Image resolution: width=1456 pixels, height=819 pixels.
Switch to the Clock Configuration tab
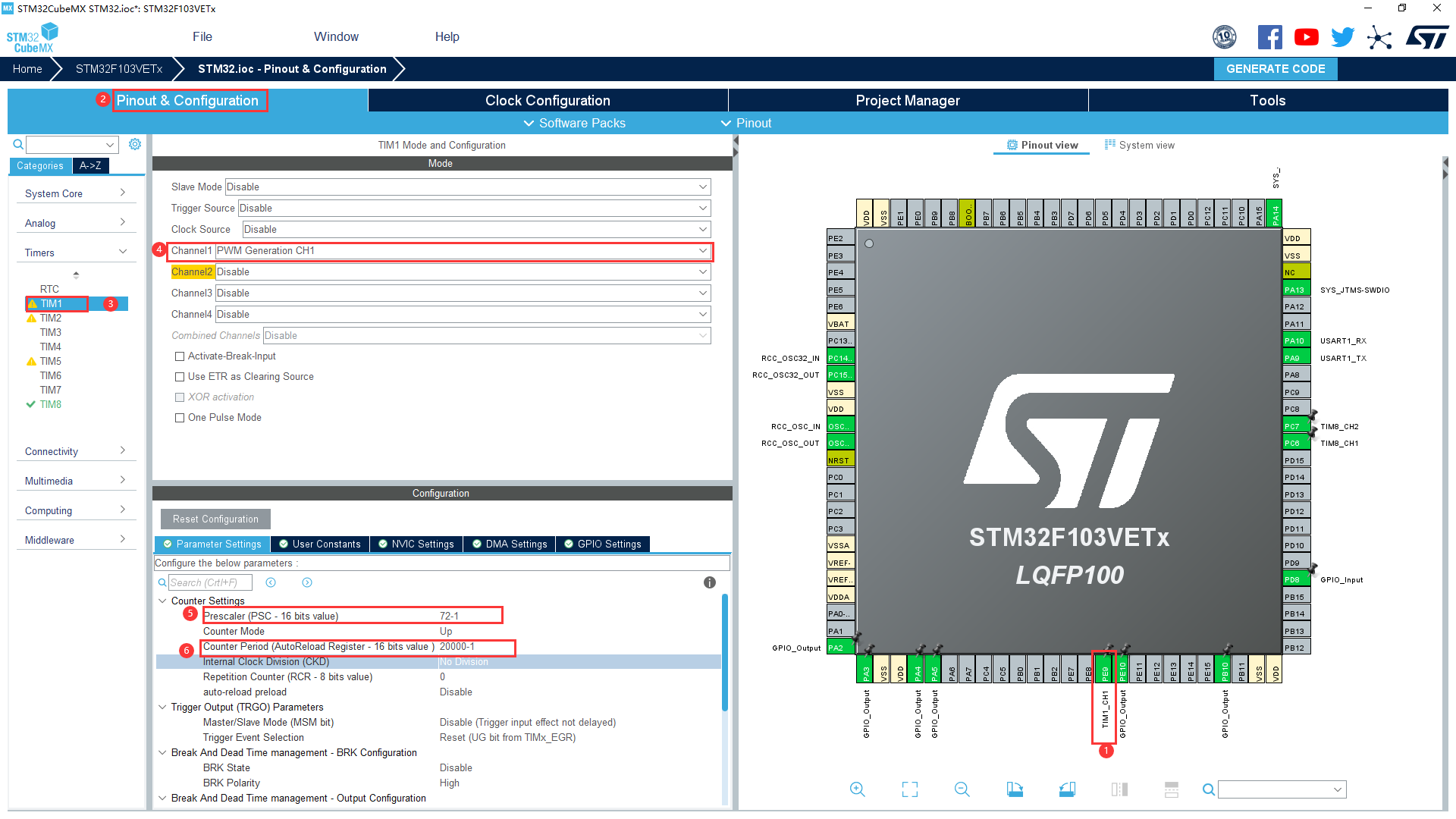[x=548, y=100]
